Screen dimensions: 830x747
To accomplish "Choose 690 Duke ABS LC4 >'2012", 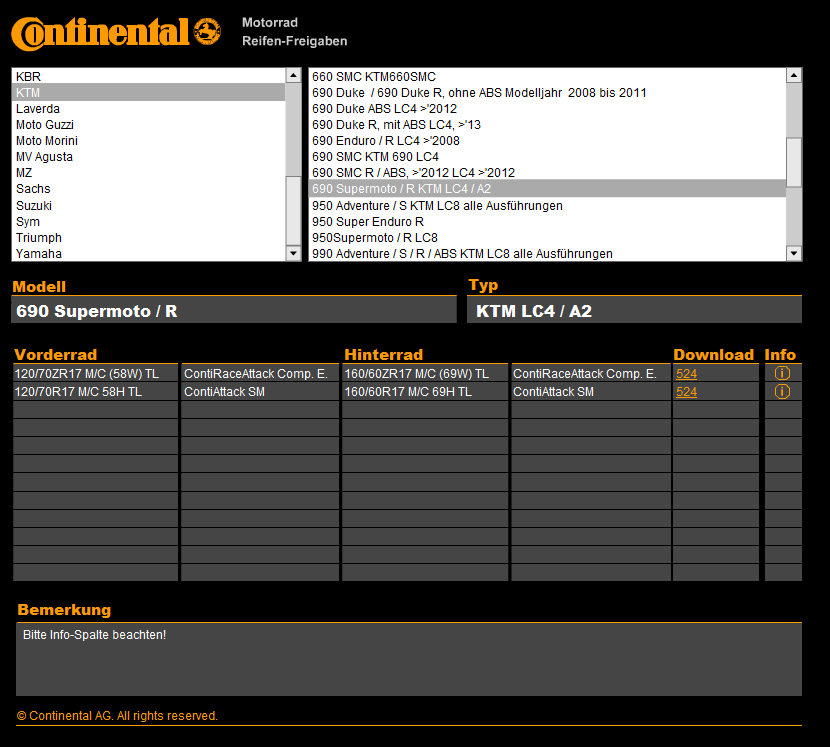I will tap(547, 109).
